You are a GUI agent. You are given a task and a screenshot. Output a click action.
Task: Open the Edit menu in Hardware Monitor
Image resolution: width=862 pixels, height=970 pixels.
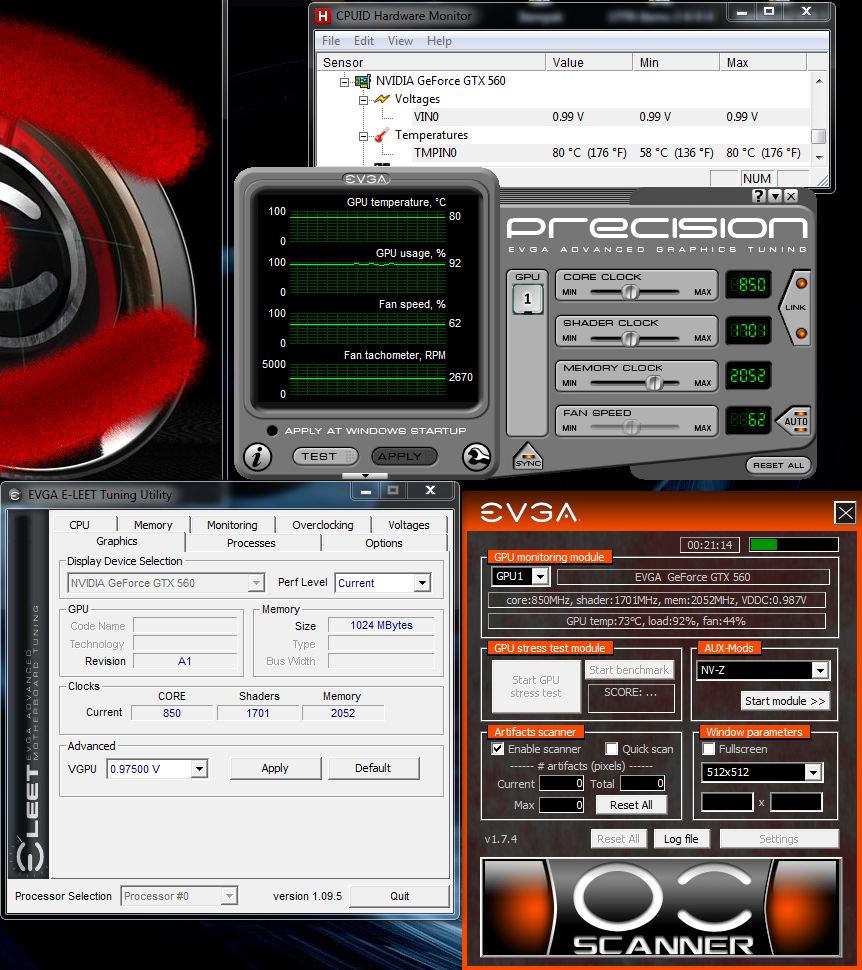tap(364, 41)
